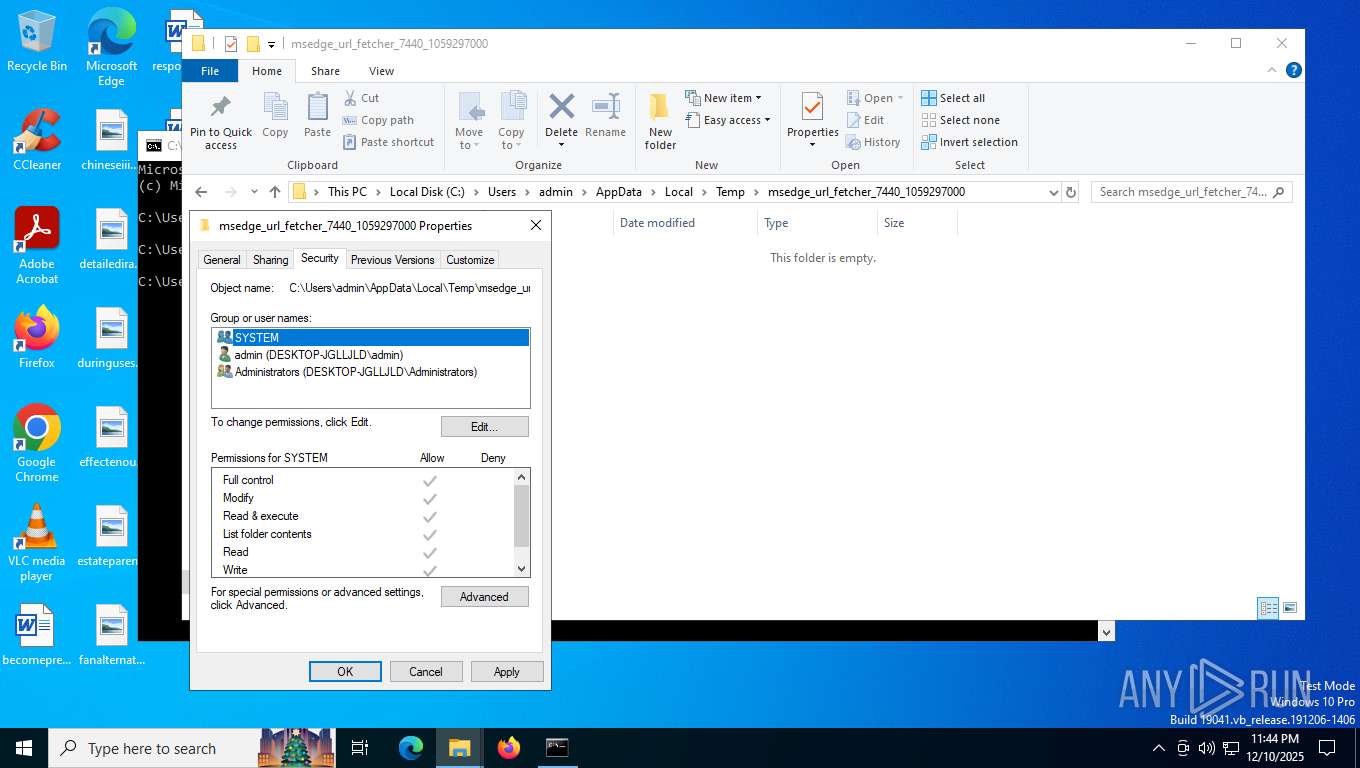1360x768 pixels.
Task: Select the admin user entry
Action: tap(371, 355)
